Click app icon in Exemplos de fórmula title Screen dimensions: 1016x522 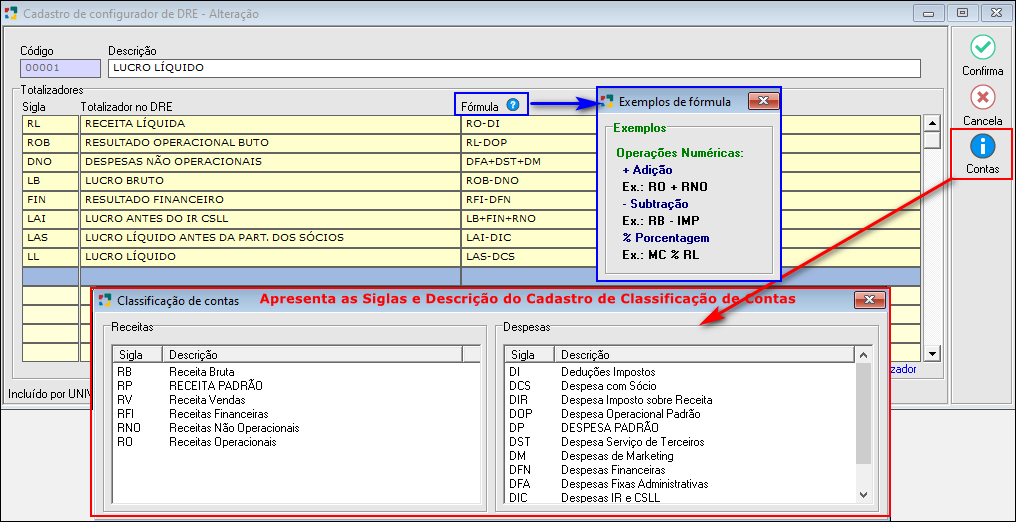coord(607,101)
